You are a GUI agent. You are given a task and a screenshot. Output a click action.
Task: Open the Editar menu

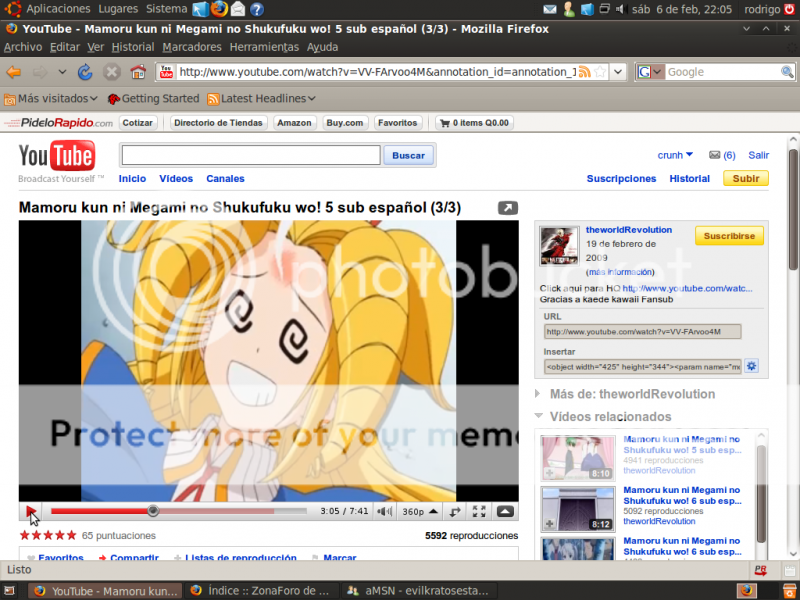pos(65,47)
